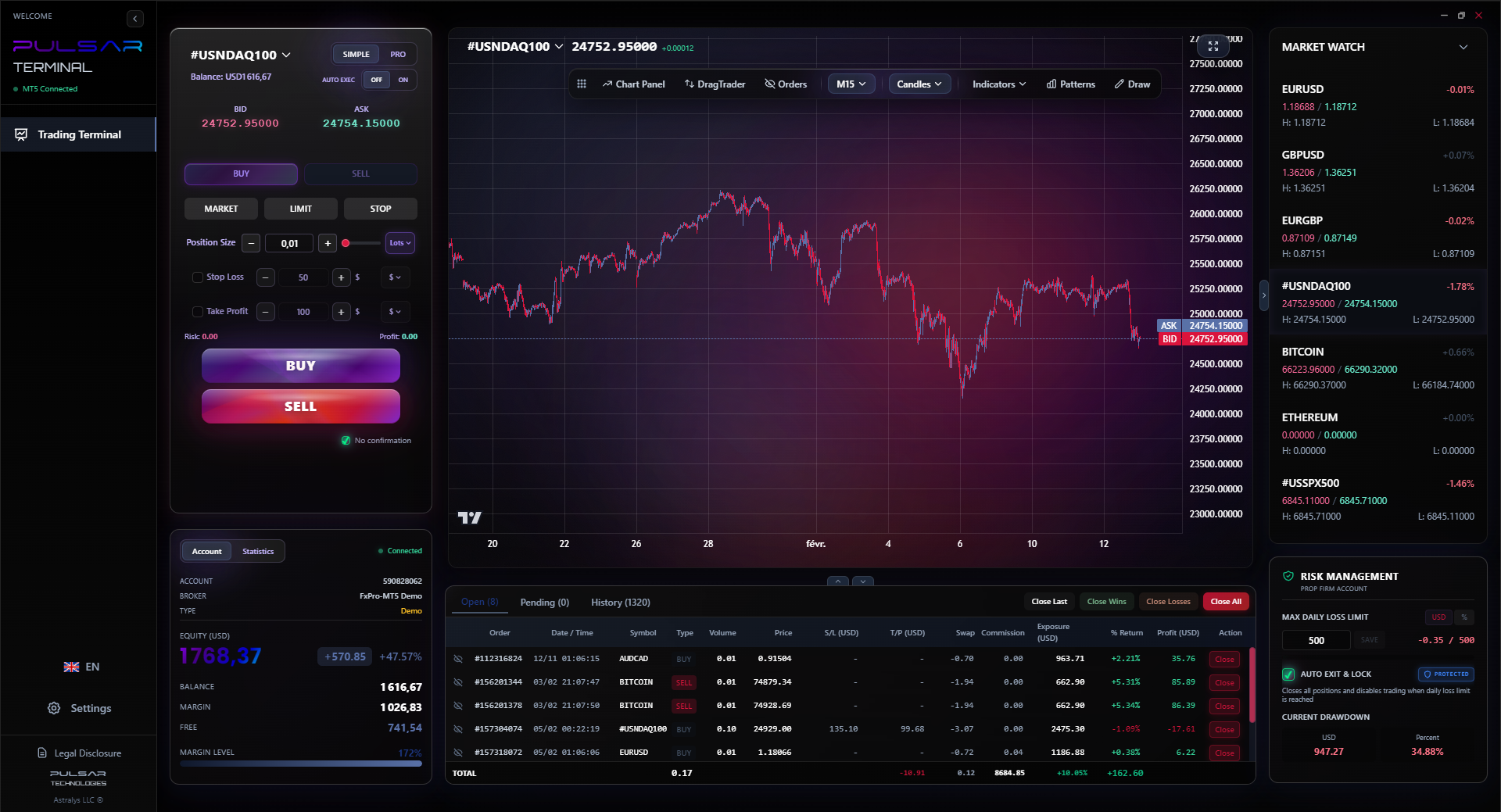Click the Close All positions button
Viewport: 1501px width, 812px height.
1225,601
